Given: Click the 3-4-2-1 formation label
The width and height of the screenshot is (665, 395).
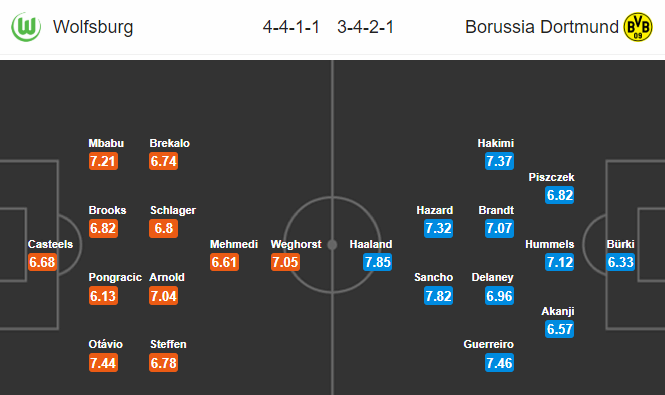Looking at the screenshot, I should click(366, 27).
